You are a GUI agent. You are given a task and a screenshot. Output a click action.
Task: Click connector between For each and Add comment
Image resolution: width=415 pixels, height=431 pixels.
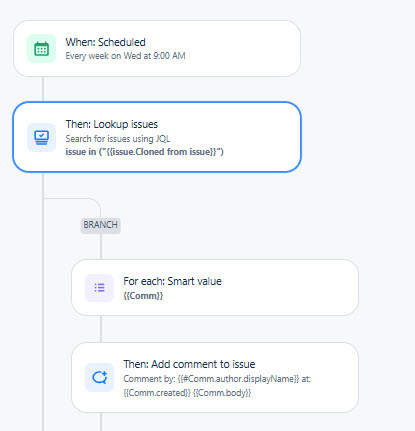coord(101,329)
